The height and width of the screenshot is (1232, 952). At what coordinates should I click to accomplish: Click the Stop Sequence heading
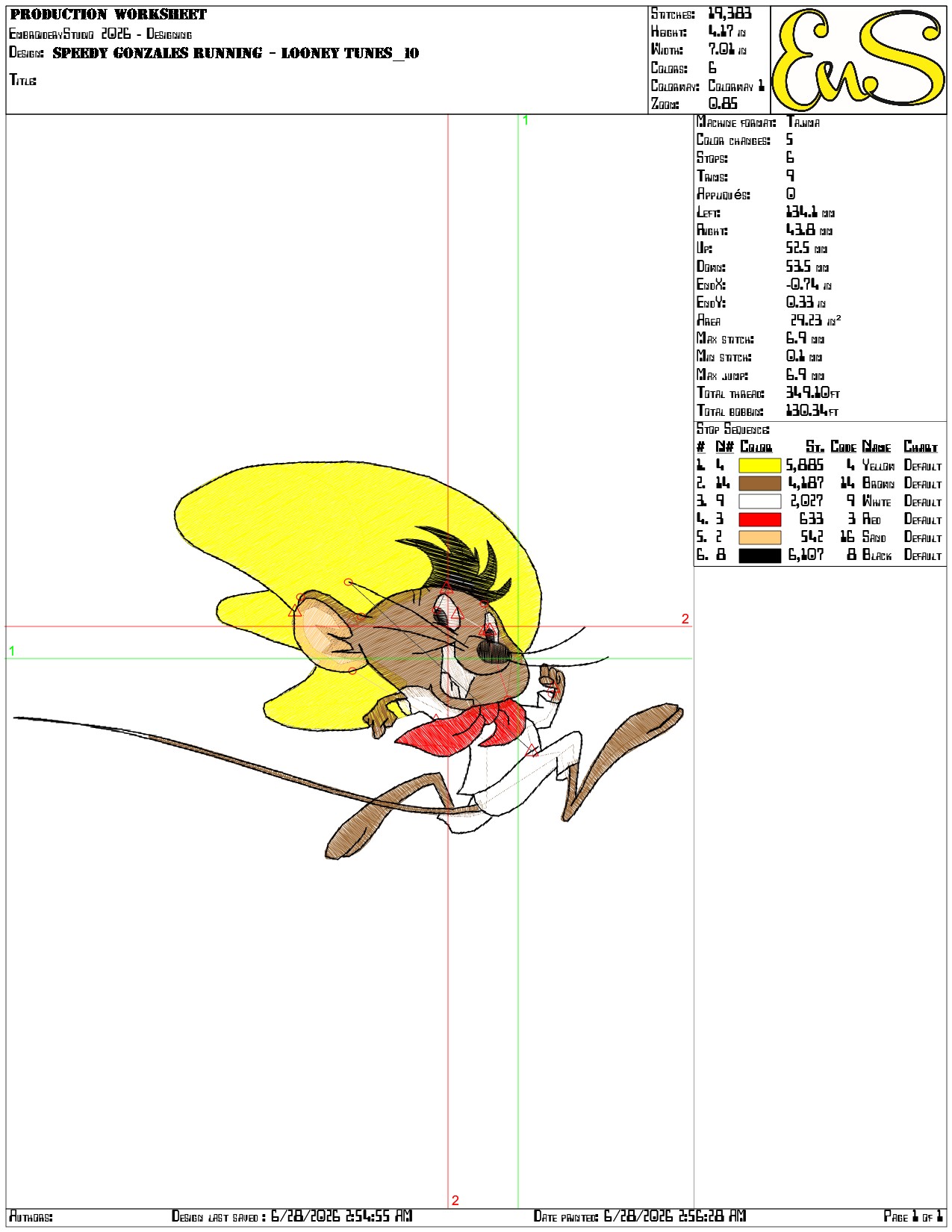(x=733, y=429)
